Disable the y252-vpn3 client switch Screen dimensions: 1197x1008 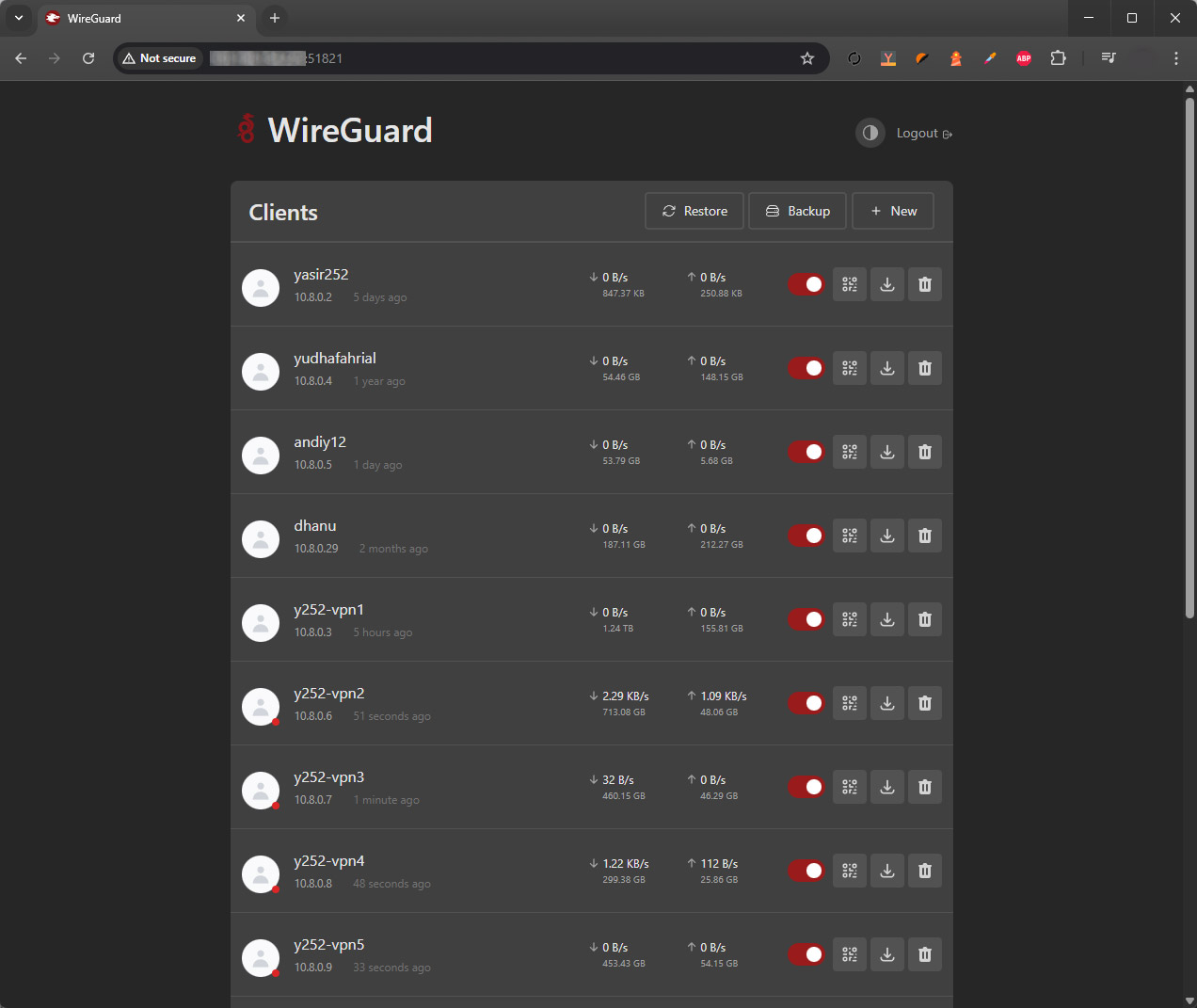pos(806,787)
